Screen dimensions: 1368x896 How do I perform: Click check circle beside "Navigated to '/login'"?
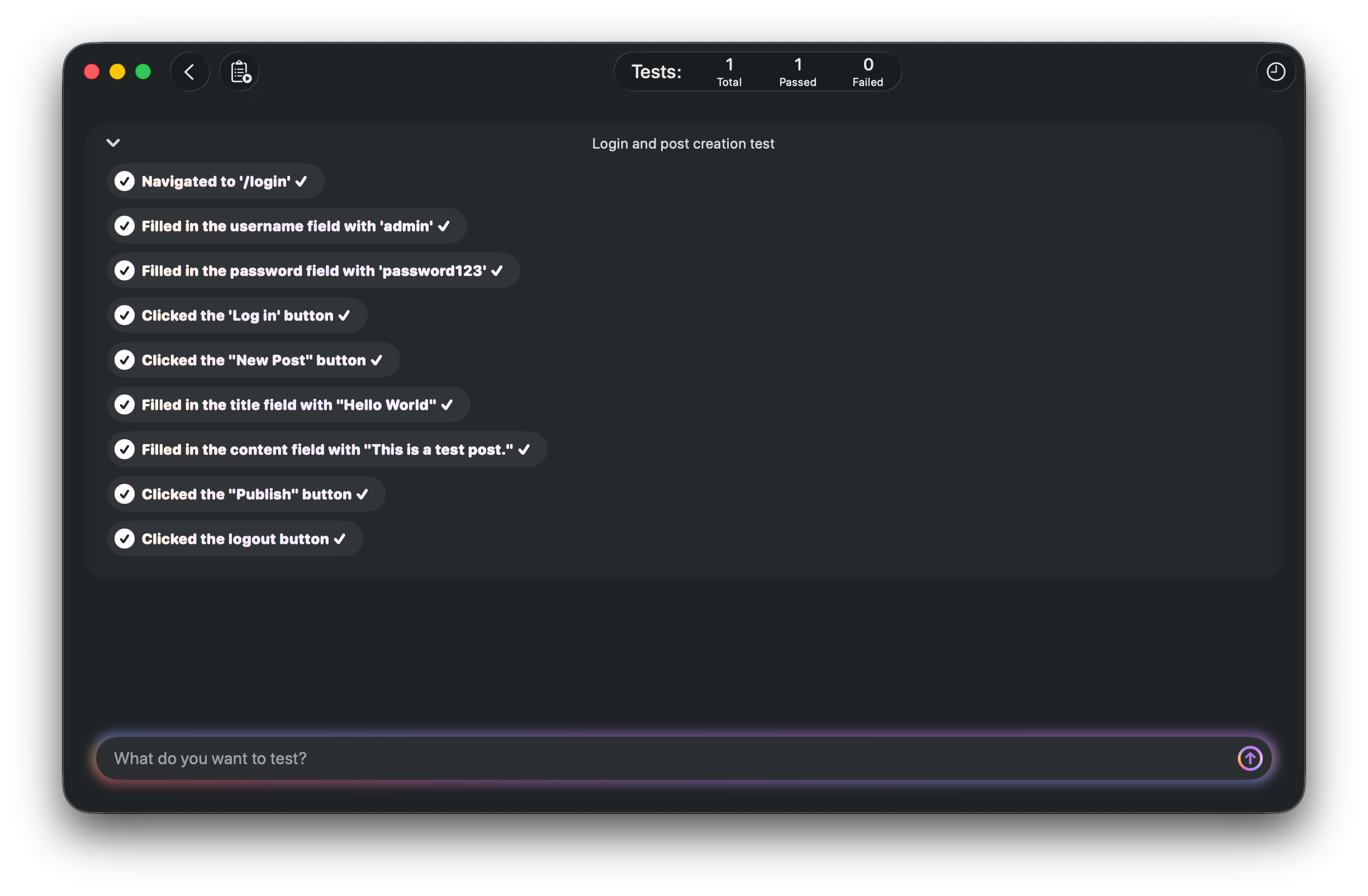(124, 181)
